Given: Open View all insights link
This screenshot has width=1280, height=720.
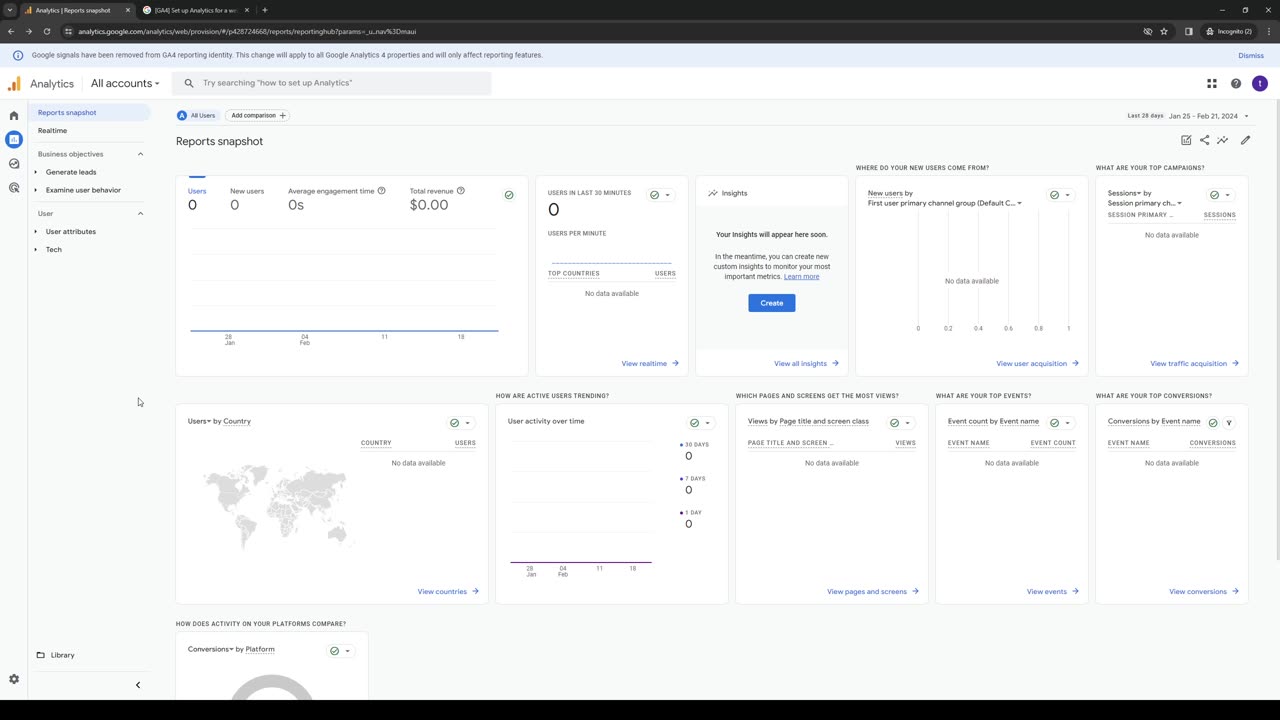Looking at the screenshot, I should click(806, 364).
